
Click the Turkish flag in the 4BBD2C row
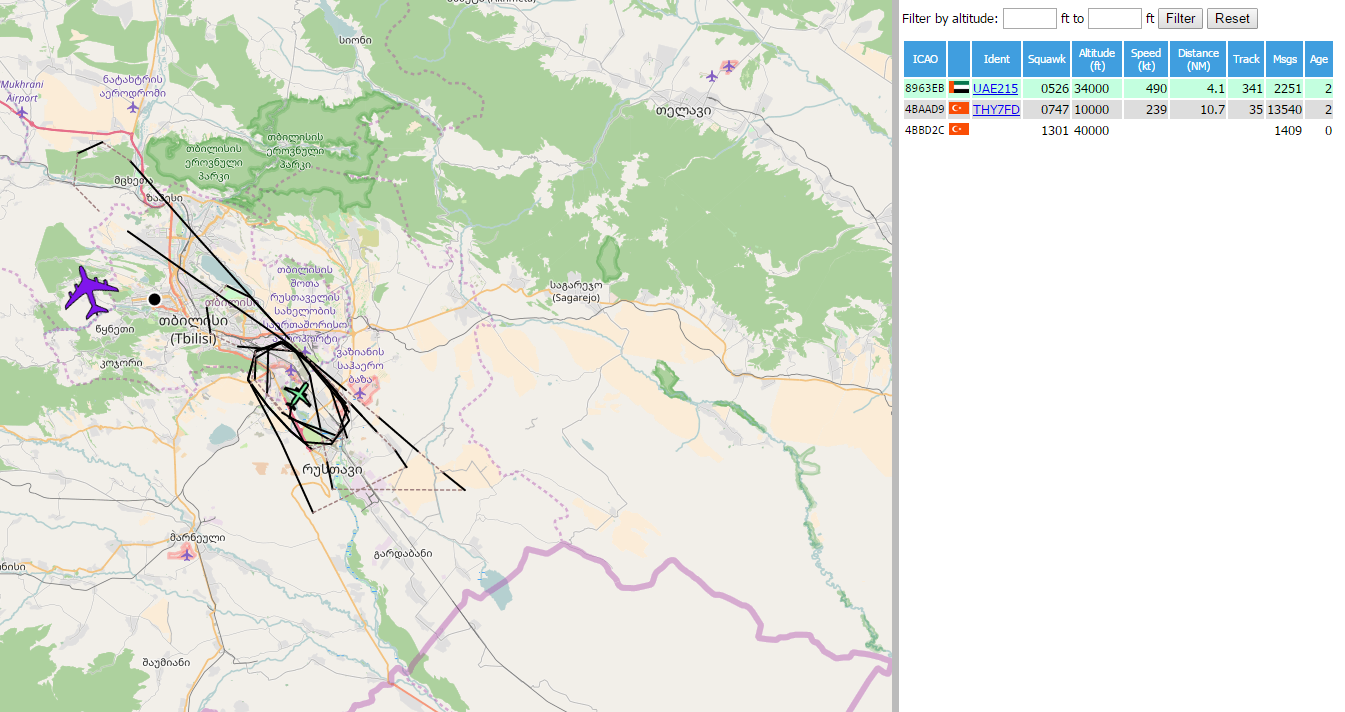coord(959,129)
